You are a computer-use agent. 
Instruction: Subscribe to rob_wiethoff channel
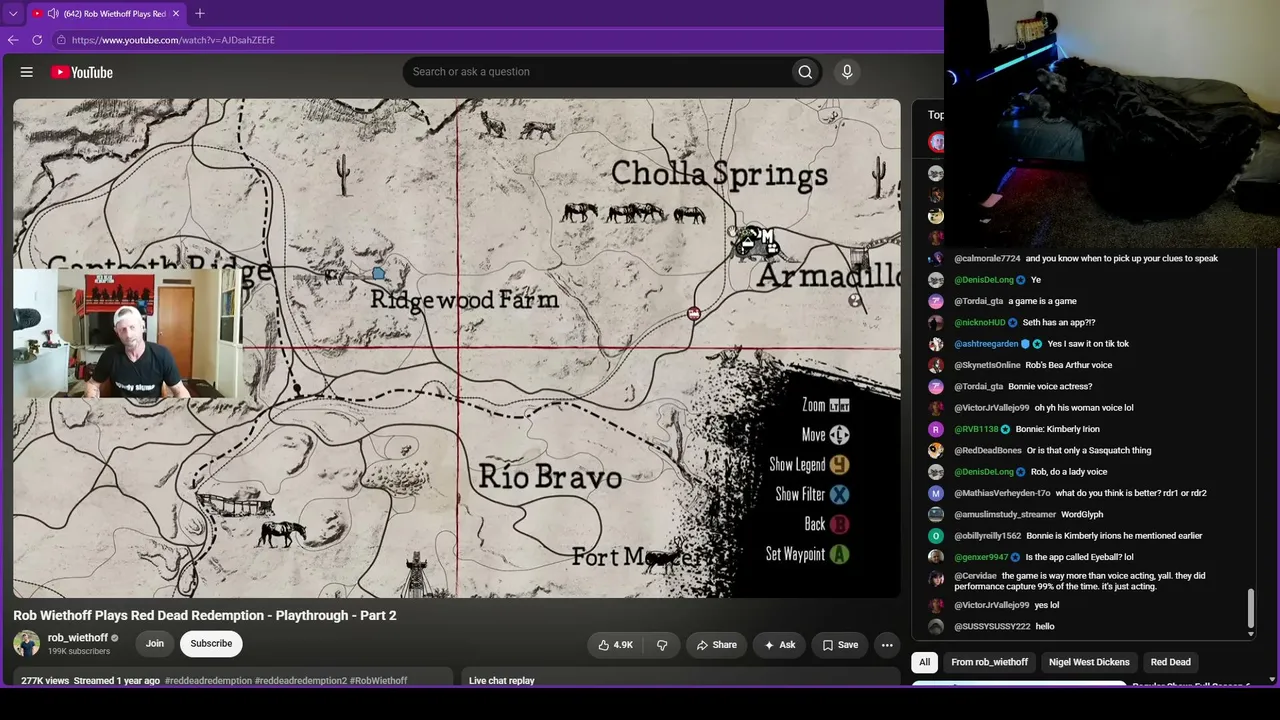[211, 644]
